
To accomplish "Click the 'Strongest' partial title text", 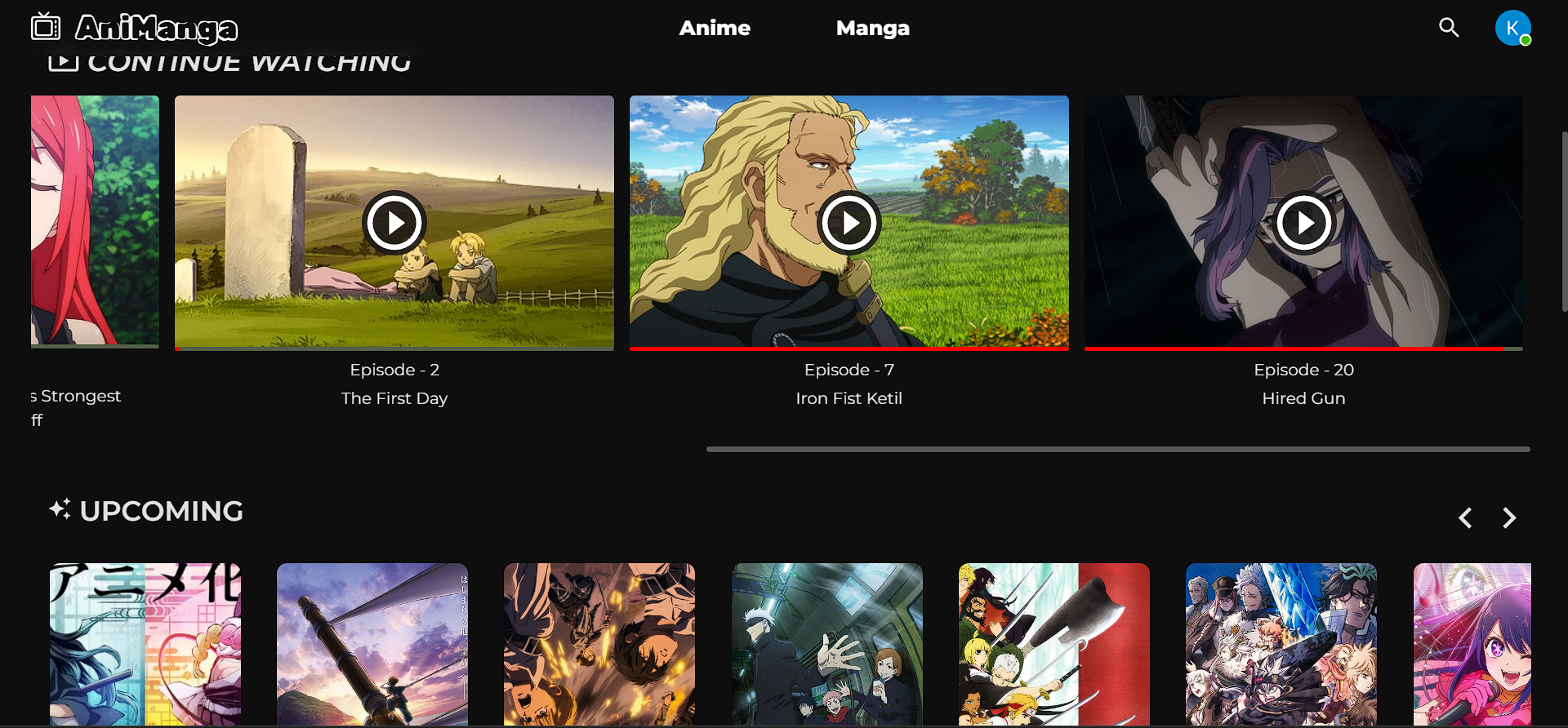I will pyautogui.click(x=81, y=396).
